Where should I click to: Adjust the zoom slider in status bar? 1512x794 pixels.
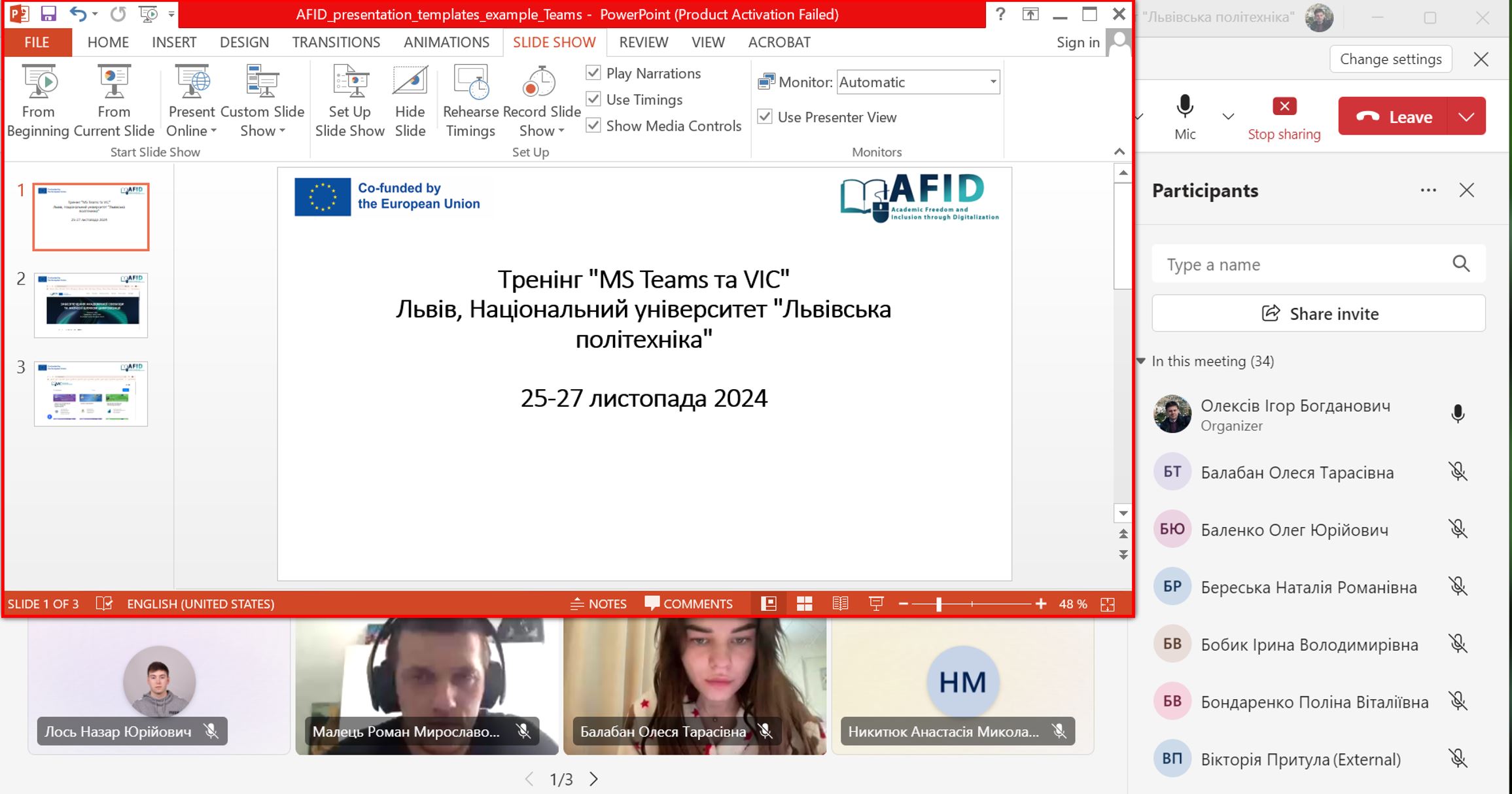[938, 604]
